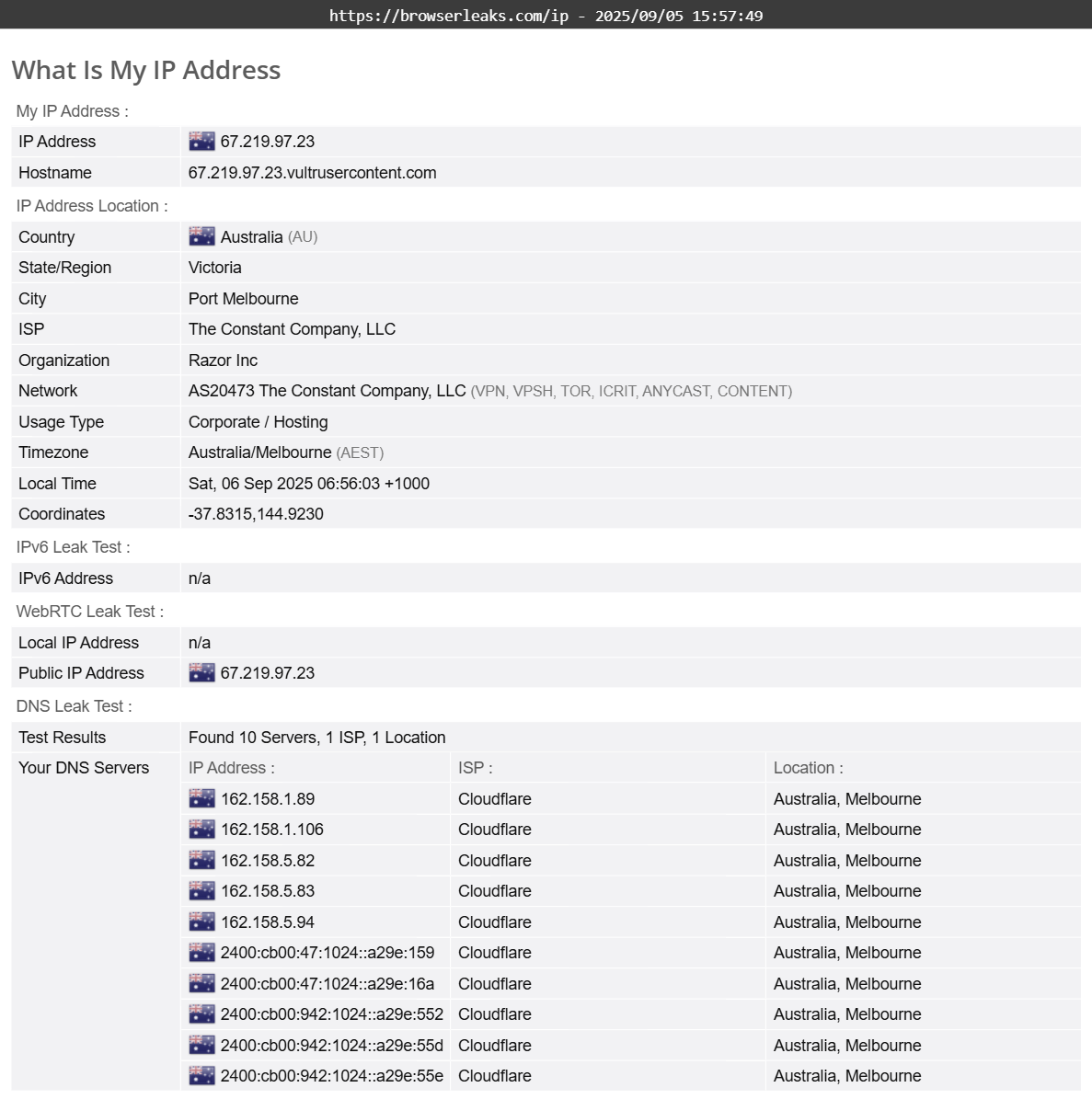
Task: Click the flag icon in the Country row
Action: coord(201,237)
